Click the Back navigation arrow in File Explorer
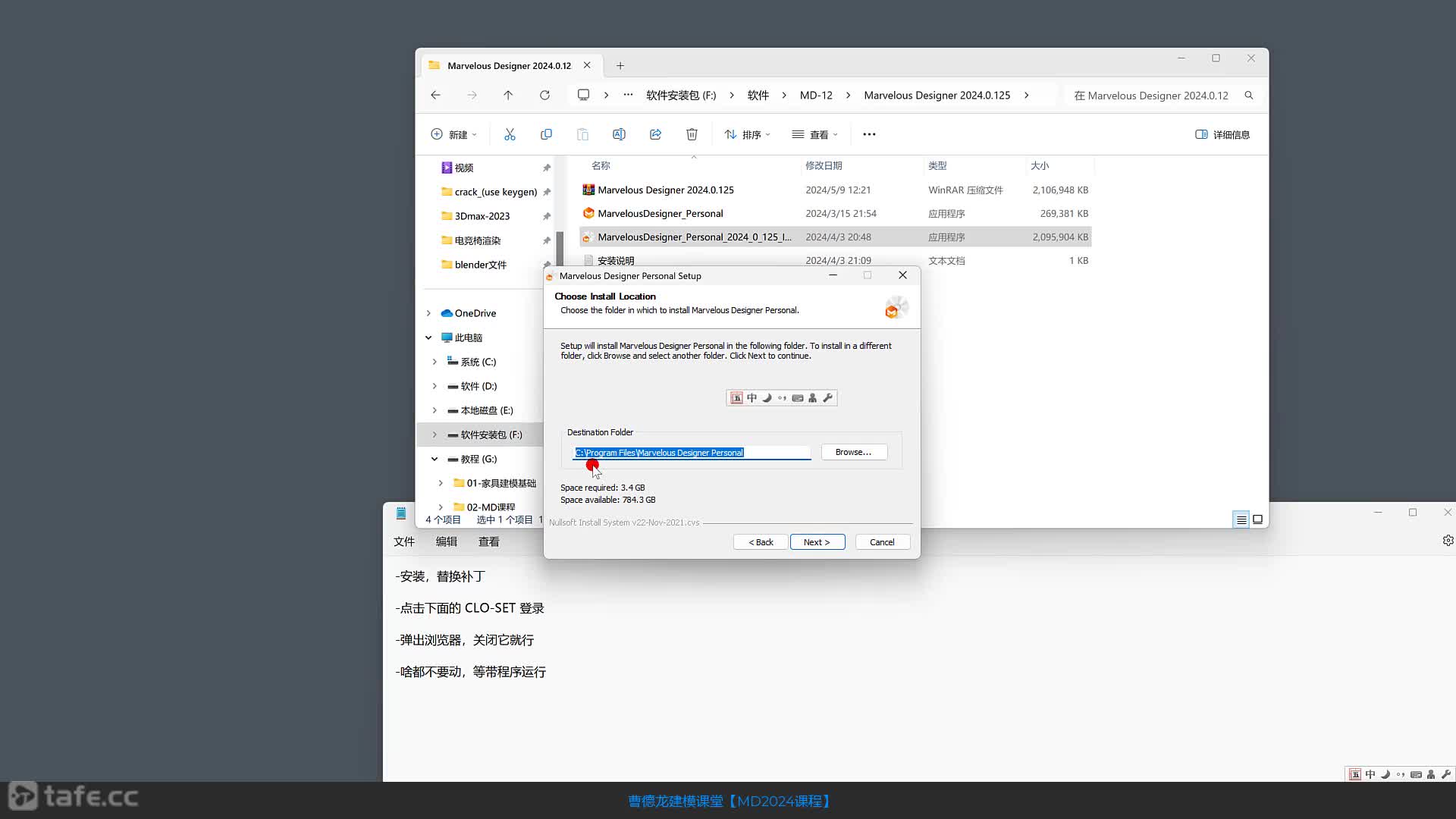This screenshot has width=1456, height=819. pyautogui.click(x=435, y=95)
